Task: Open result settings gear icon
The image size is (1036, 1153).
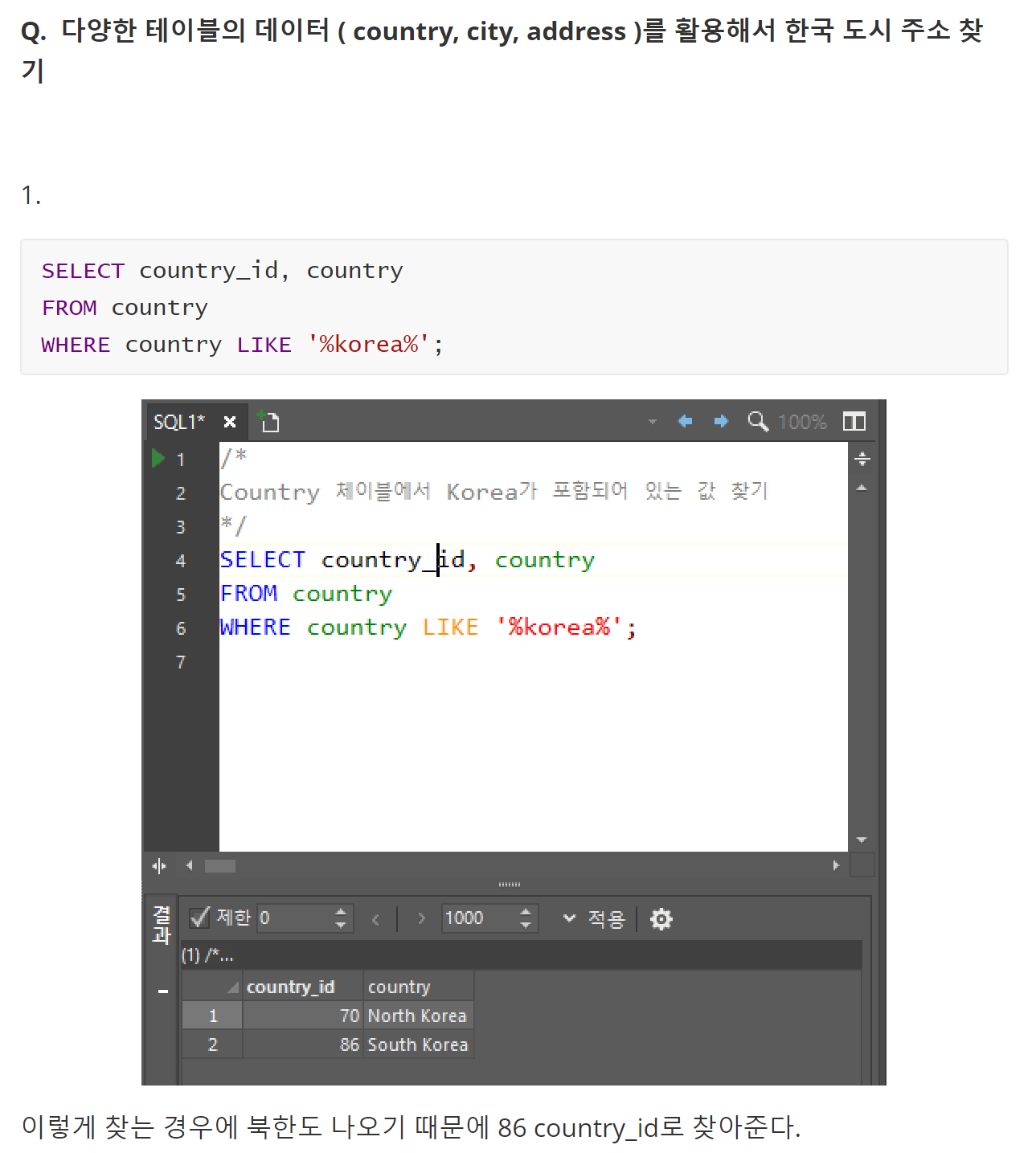Action: click(661, 918)
